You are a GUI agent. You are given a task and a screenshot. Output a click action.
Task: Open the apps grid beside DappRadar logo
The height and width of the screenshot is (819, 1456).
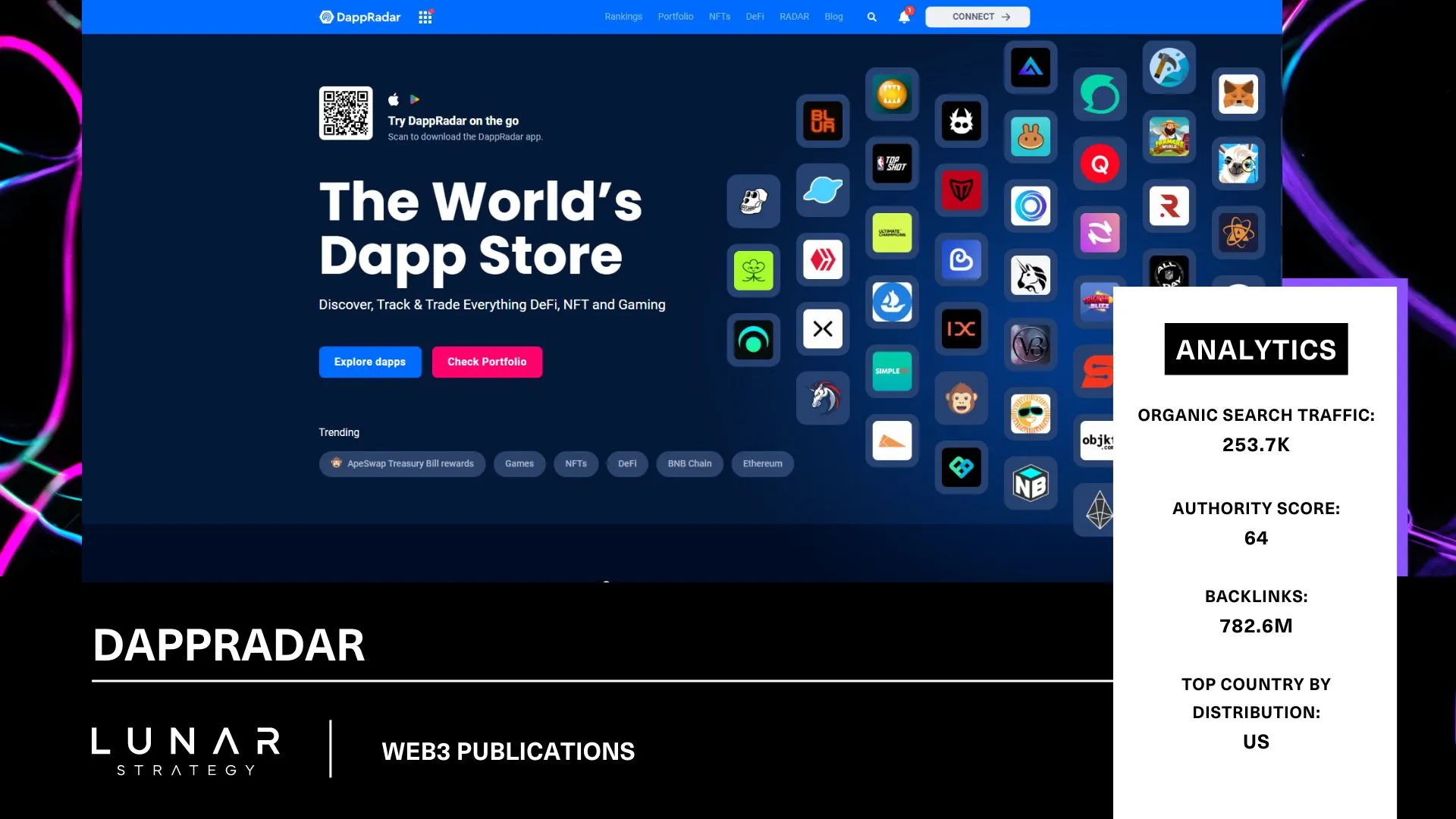pos(425,16)
